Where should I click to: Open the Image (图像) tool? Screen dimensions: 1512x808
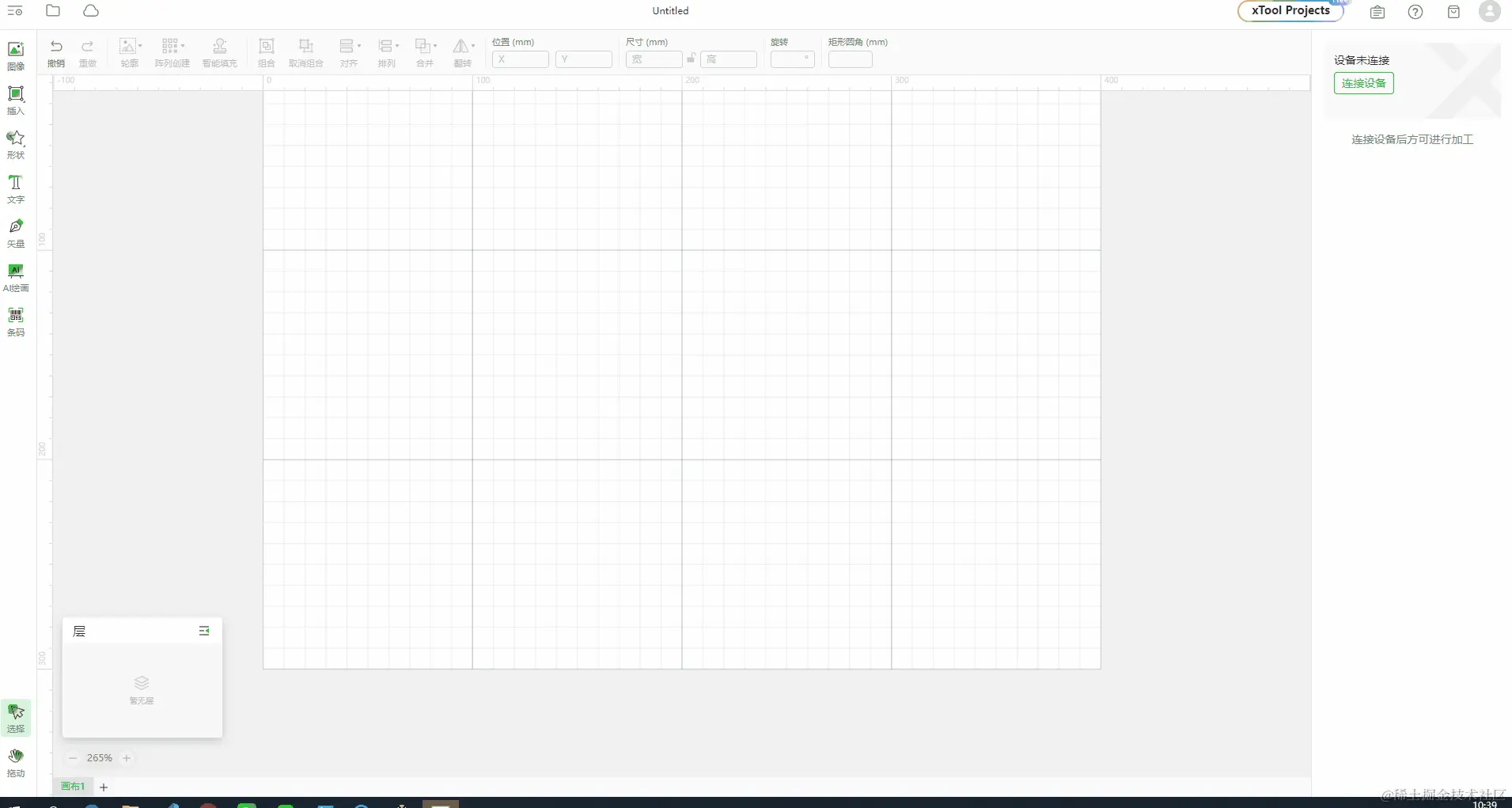coord(16,55)
